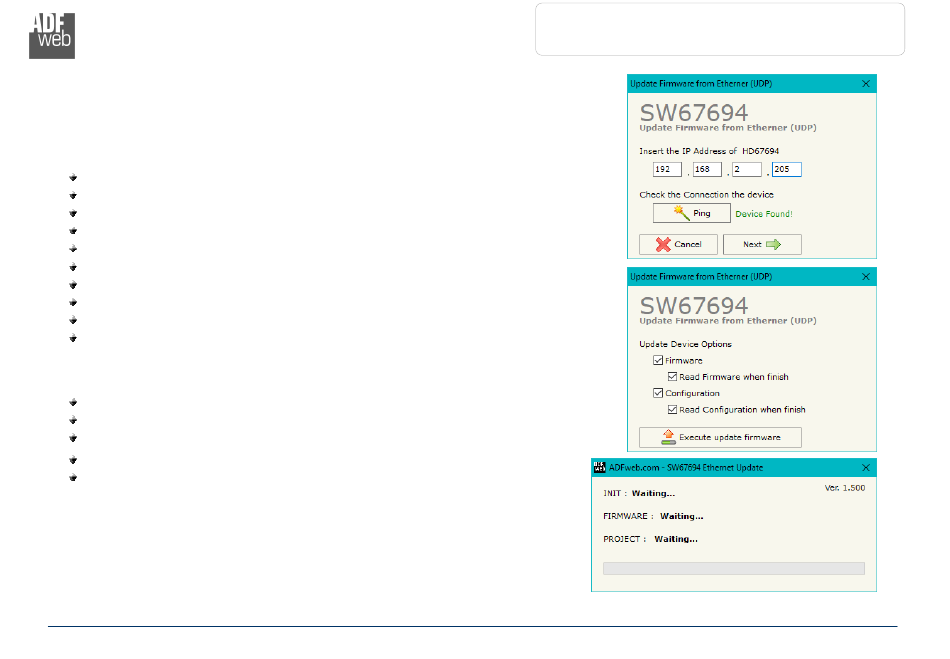Click Check the Connection the device label
950x659 pixels.
[706, 194]
